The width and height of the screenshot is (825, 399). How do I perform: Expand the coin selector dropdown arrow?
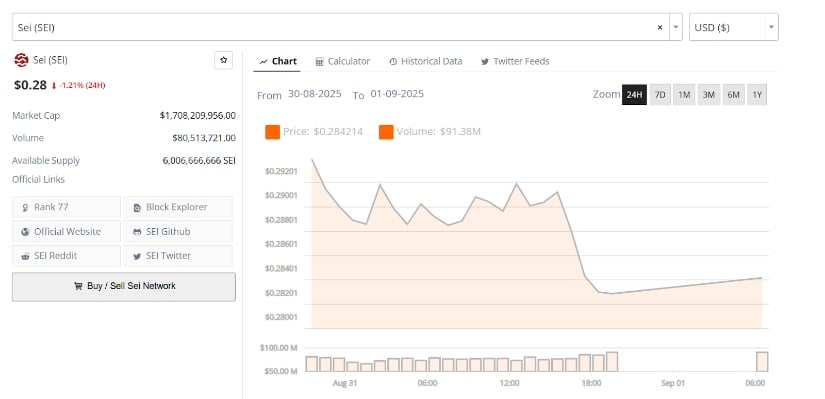[x=676, y=27]
